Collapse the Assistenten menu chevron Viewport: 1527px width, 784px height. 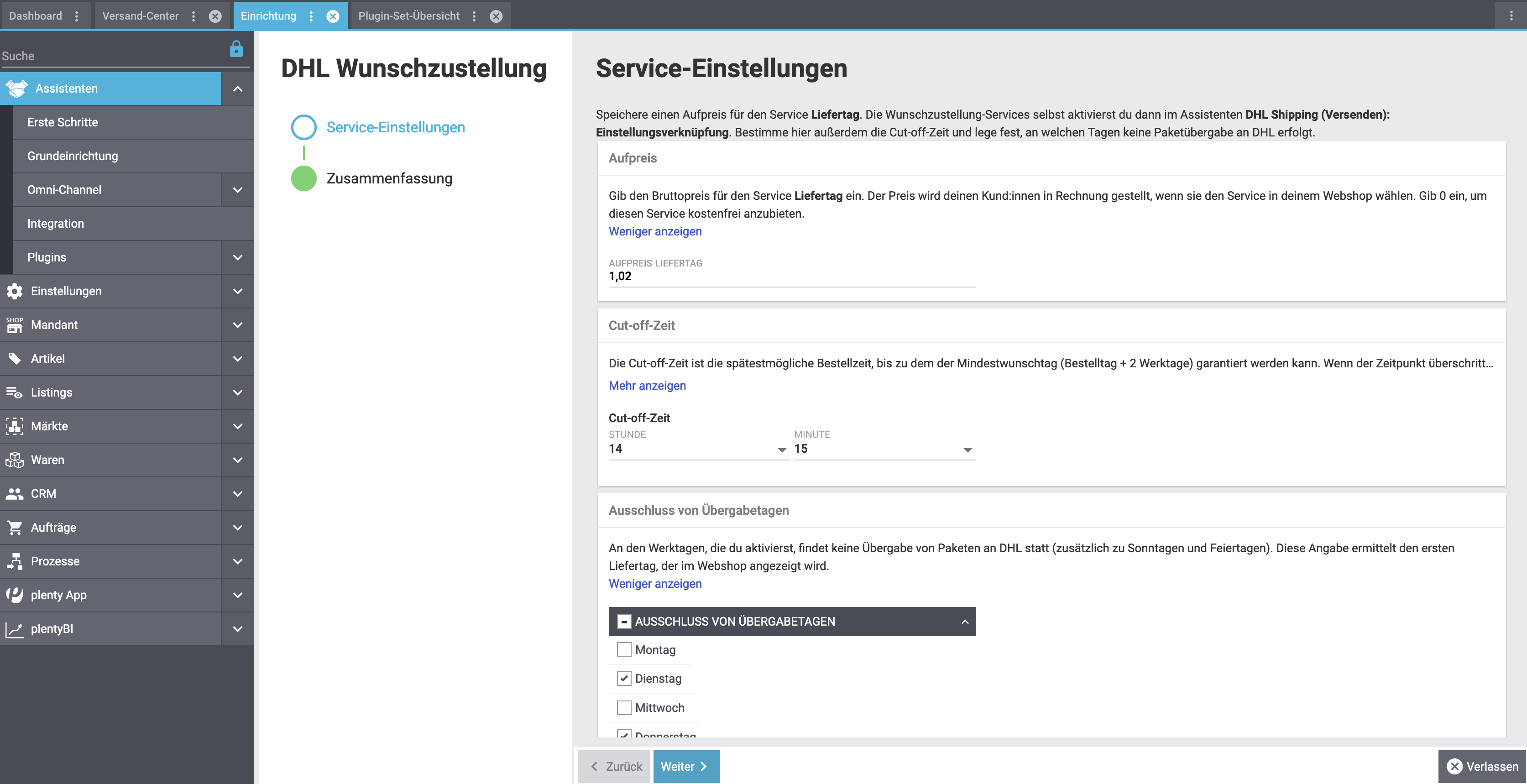[238, 89]
